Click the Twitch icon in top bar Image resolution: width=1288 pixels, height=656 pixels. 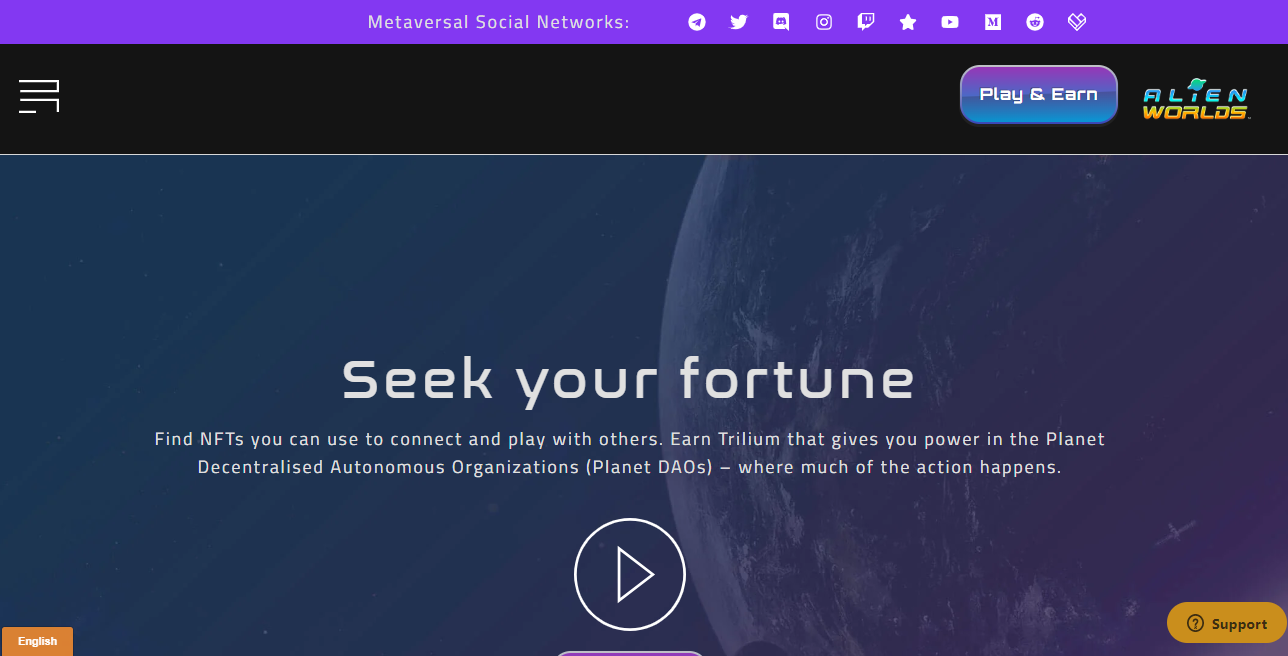[x=866, y=22]
